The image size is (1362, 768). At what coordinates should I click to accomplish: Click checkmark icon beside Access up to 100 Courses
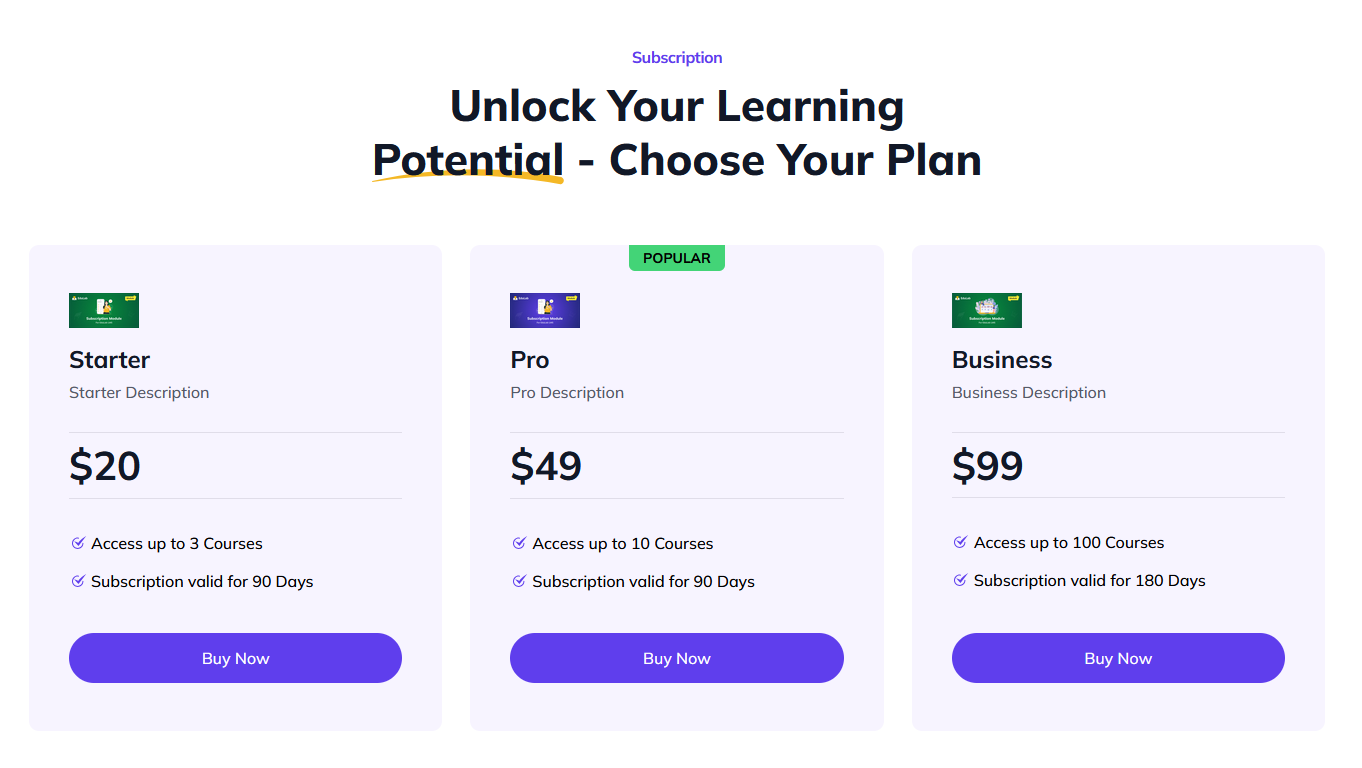click(961, 542)
